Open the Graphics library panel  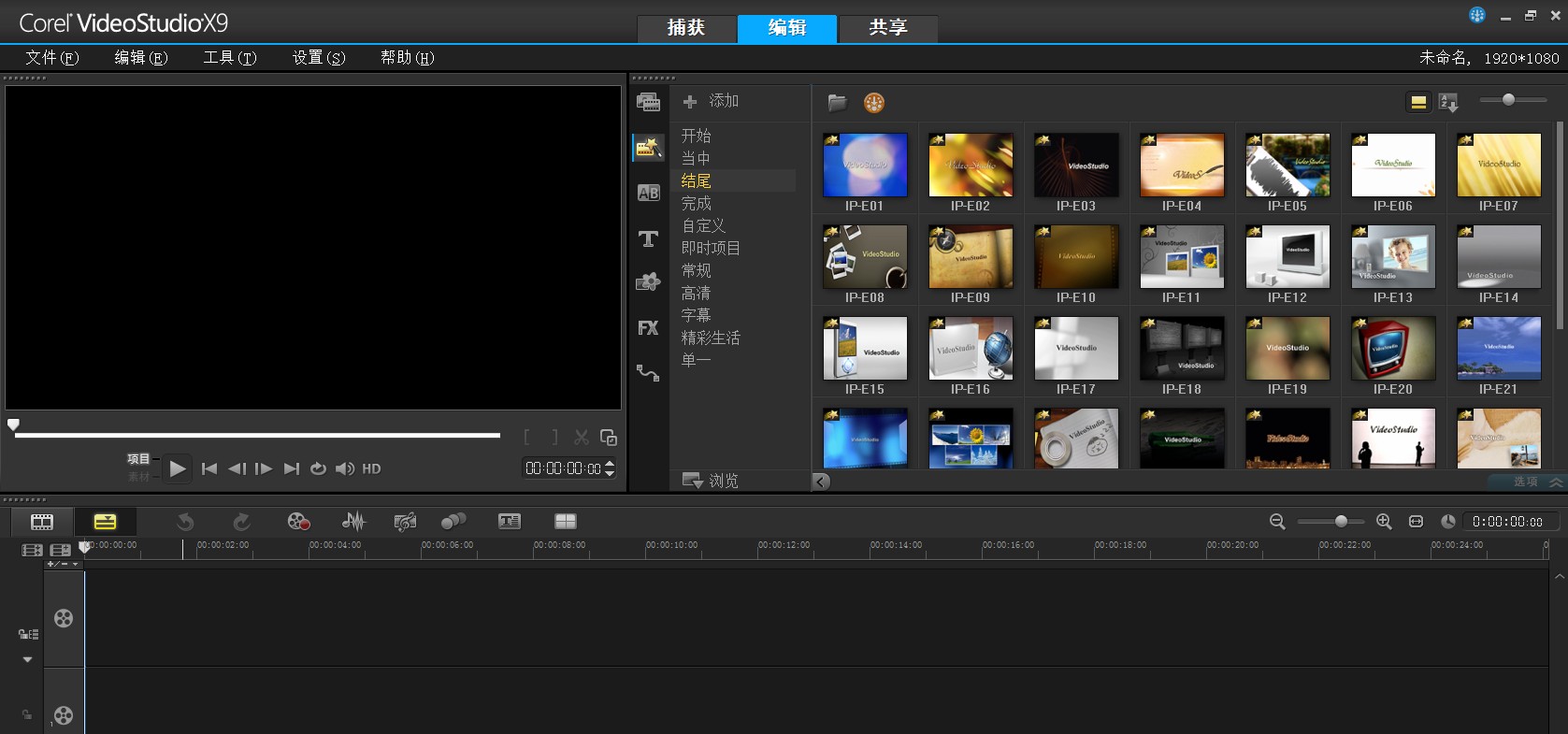648,282
